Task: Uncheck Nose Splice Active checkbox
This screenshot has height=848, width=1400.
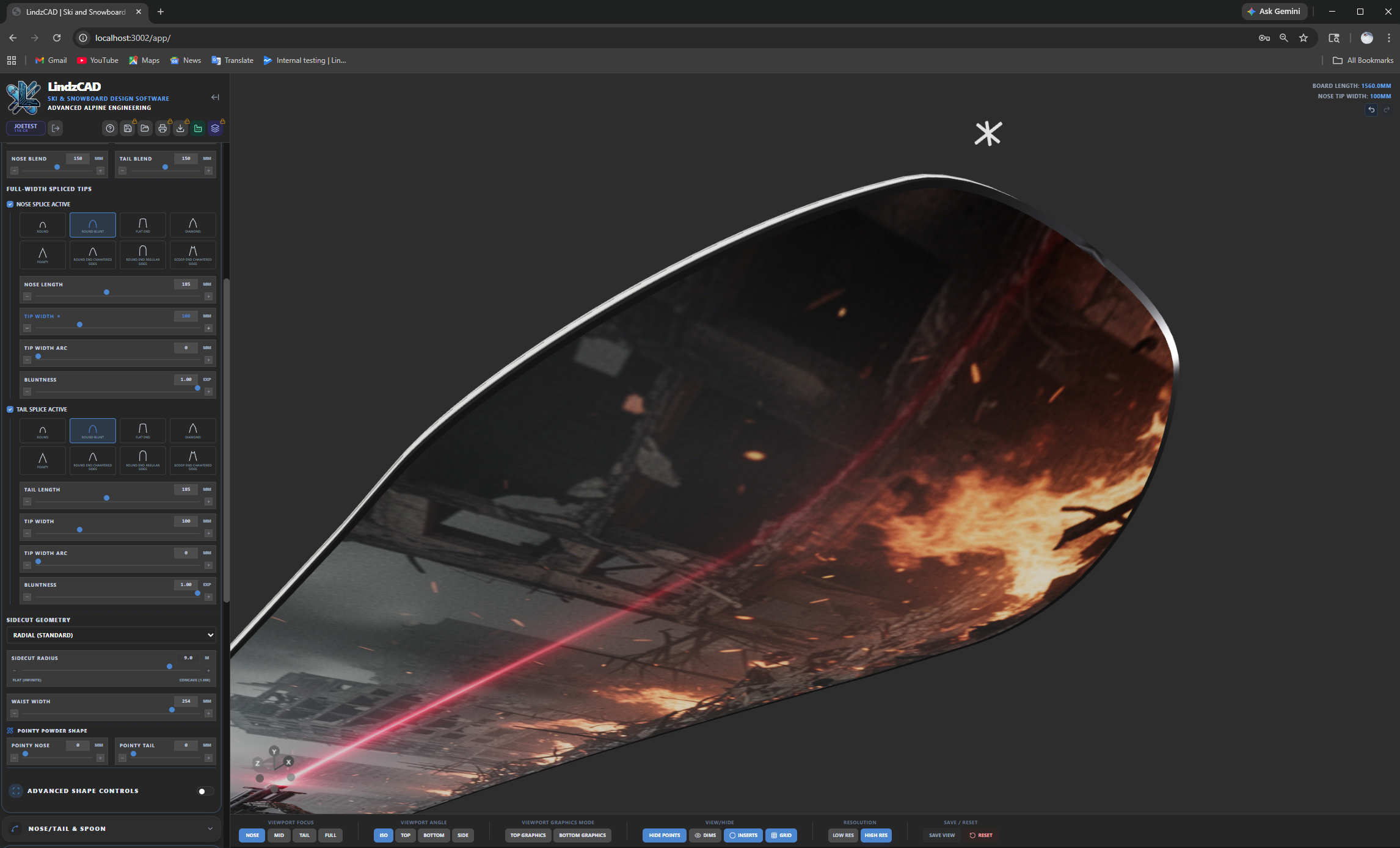Action: pos(10,205)
